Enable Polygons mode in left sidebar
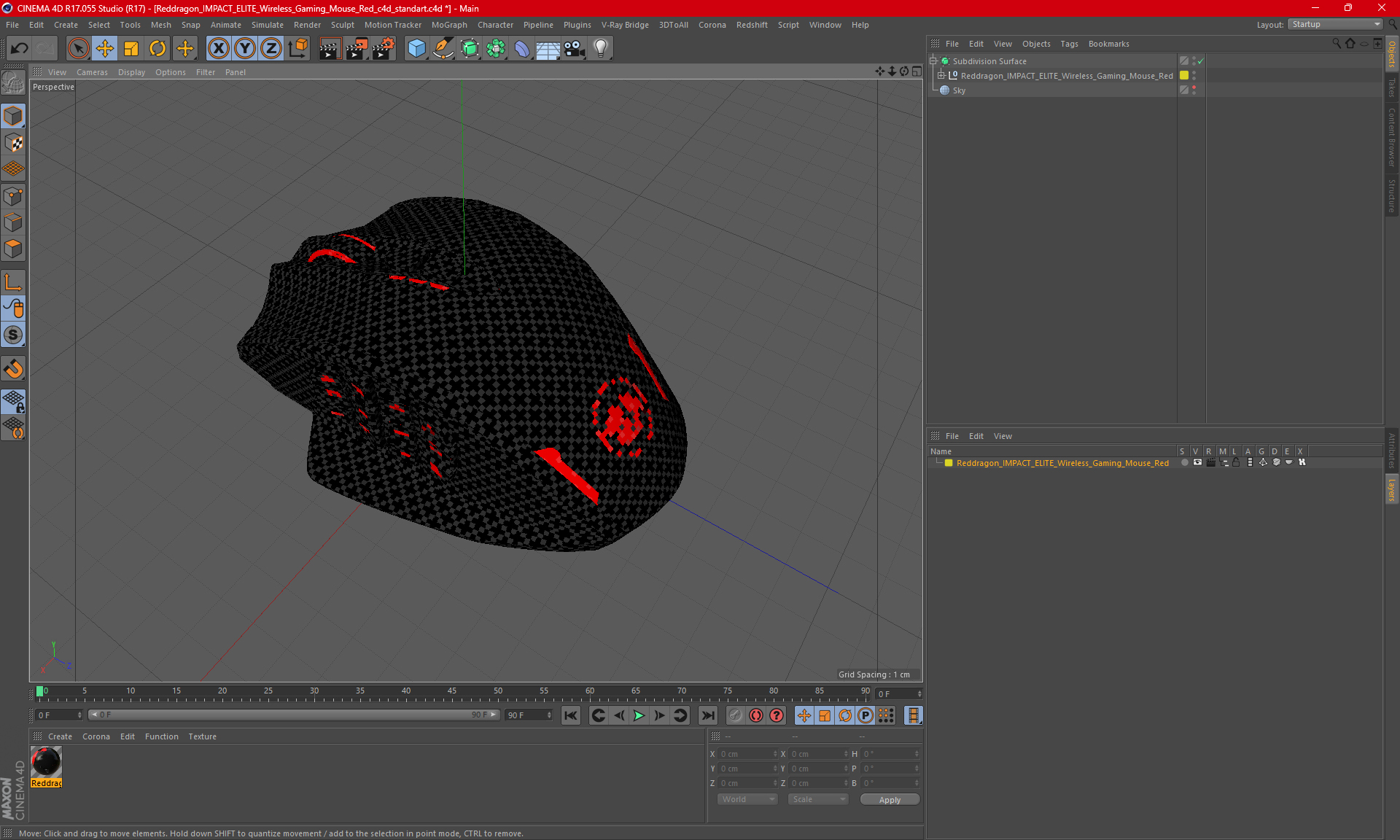 click(x=13, y=249)
